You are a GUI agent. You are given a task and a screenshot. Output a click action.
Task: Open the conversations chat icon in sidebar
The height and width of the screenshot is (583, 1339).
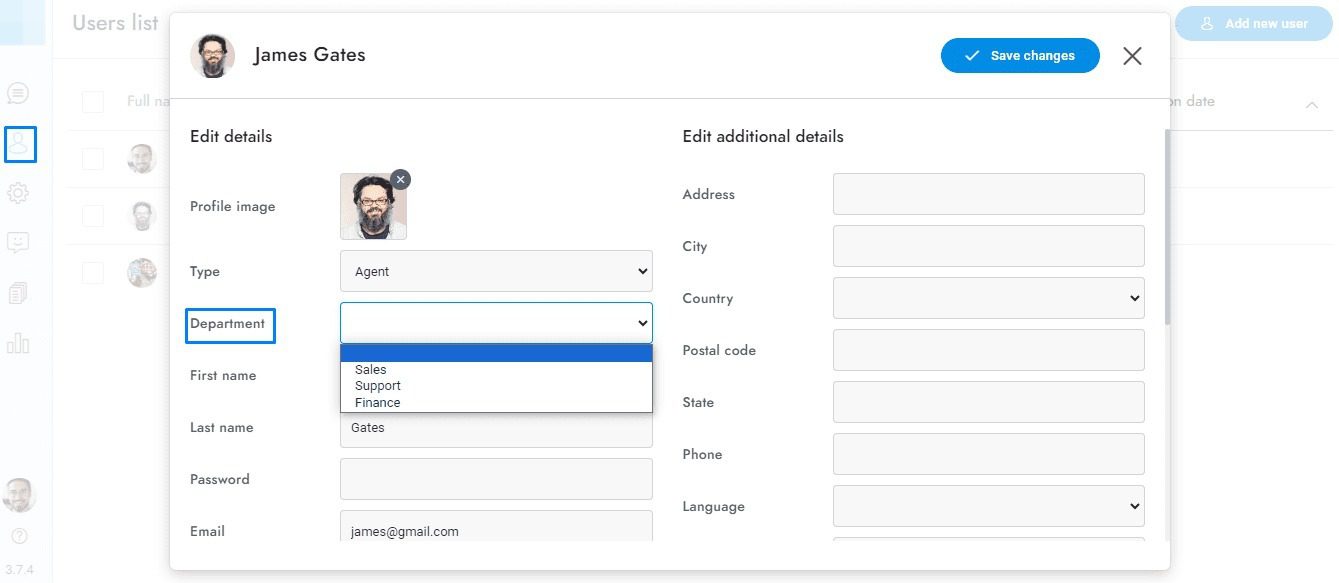click(x=18, y=93)
